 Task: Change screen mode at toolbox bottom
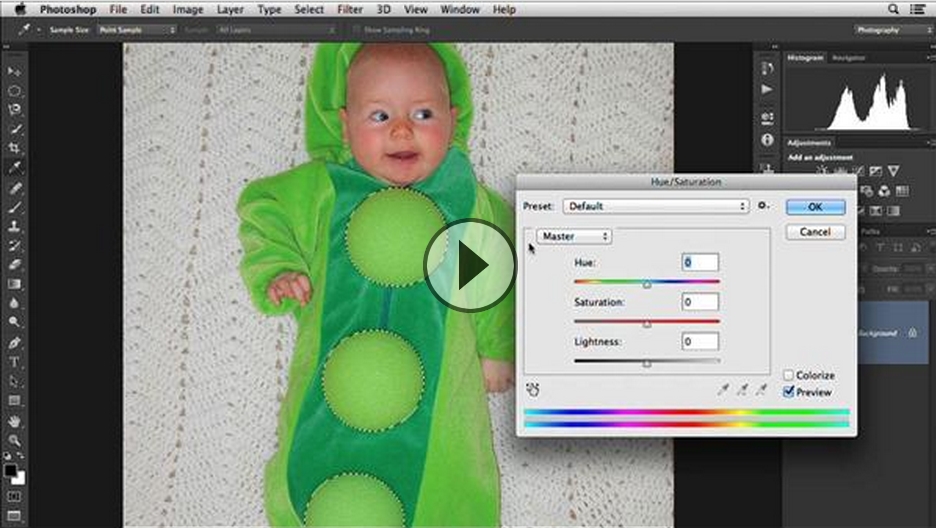click(x=14, y=515)
